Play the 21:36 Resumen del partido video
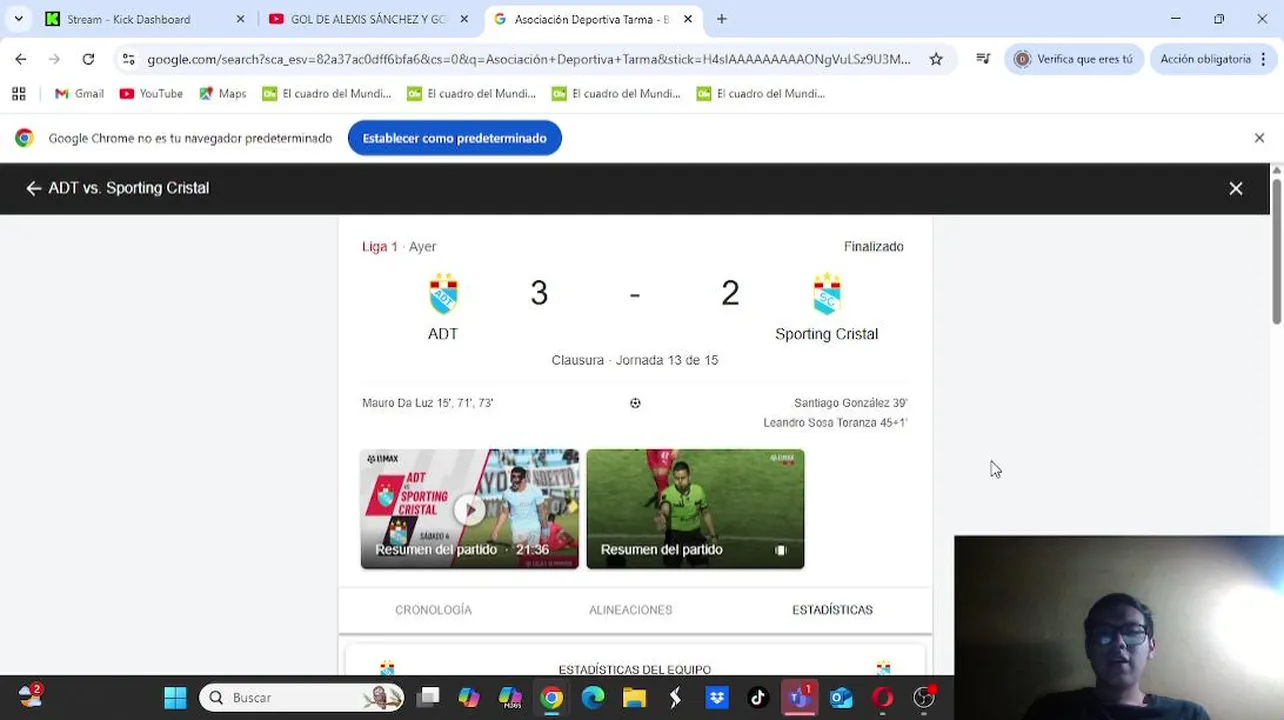This screenshot has height=720, width=1284. (x=469, y=509)
